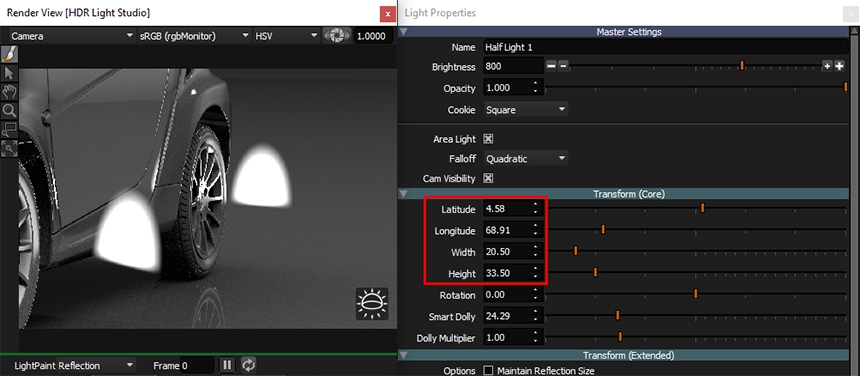Screen dimensions: 860x376
Task: Click the Dolly Multiplier slider handle
Action: (x=620, y=337)
